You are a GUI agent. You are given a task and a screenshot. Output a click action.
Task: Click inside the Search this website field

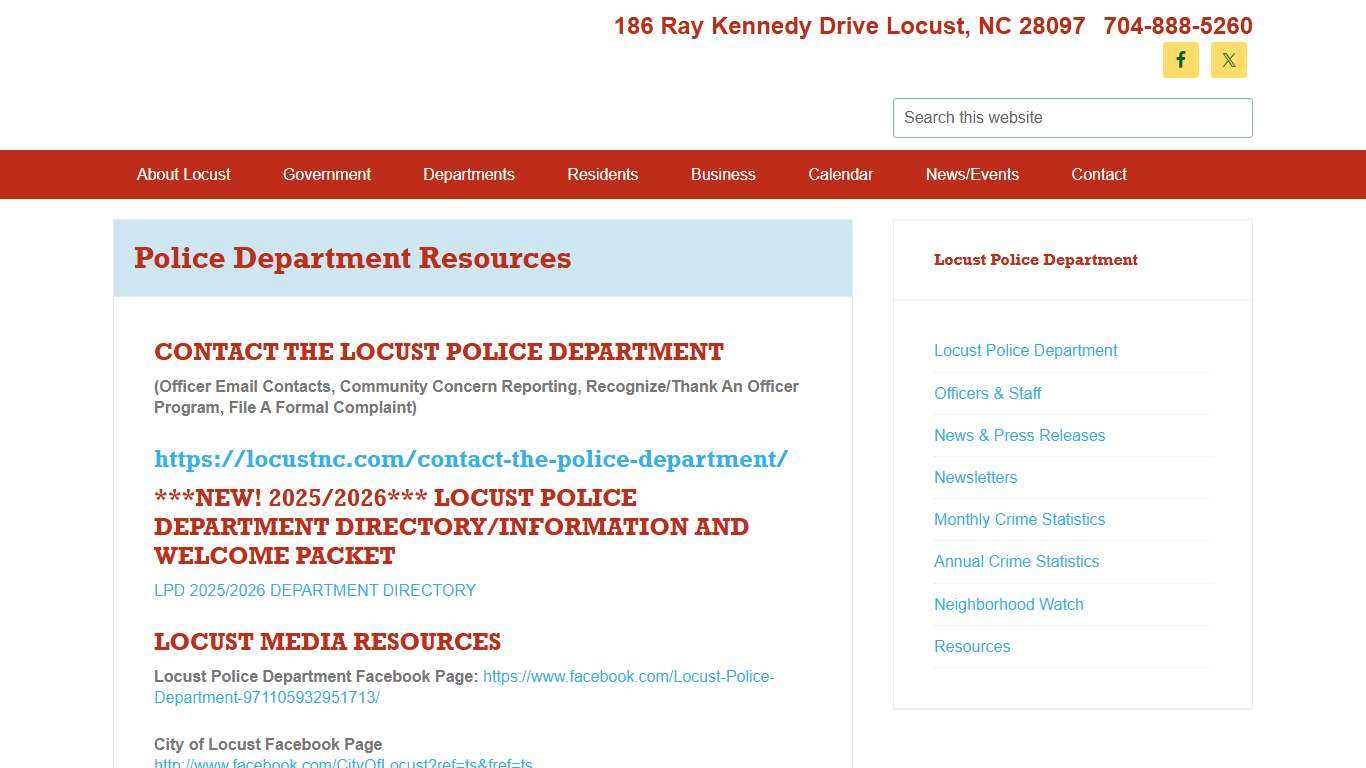pos(1072,117)
